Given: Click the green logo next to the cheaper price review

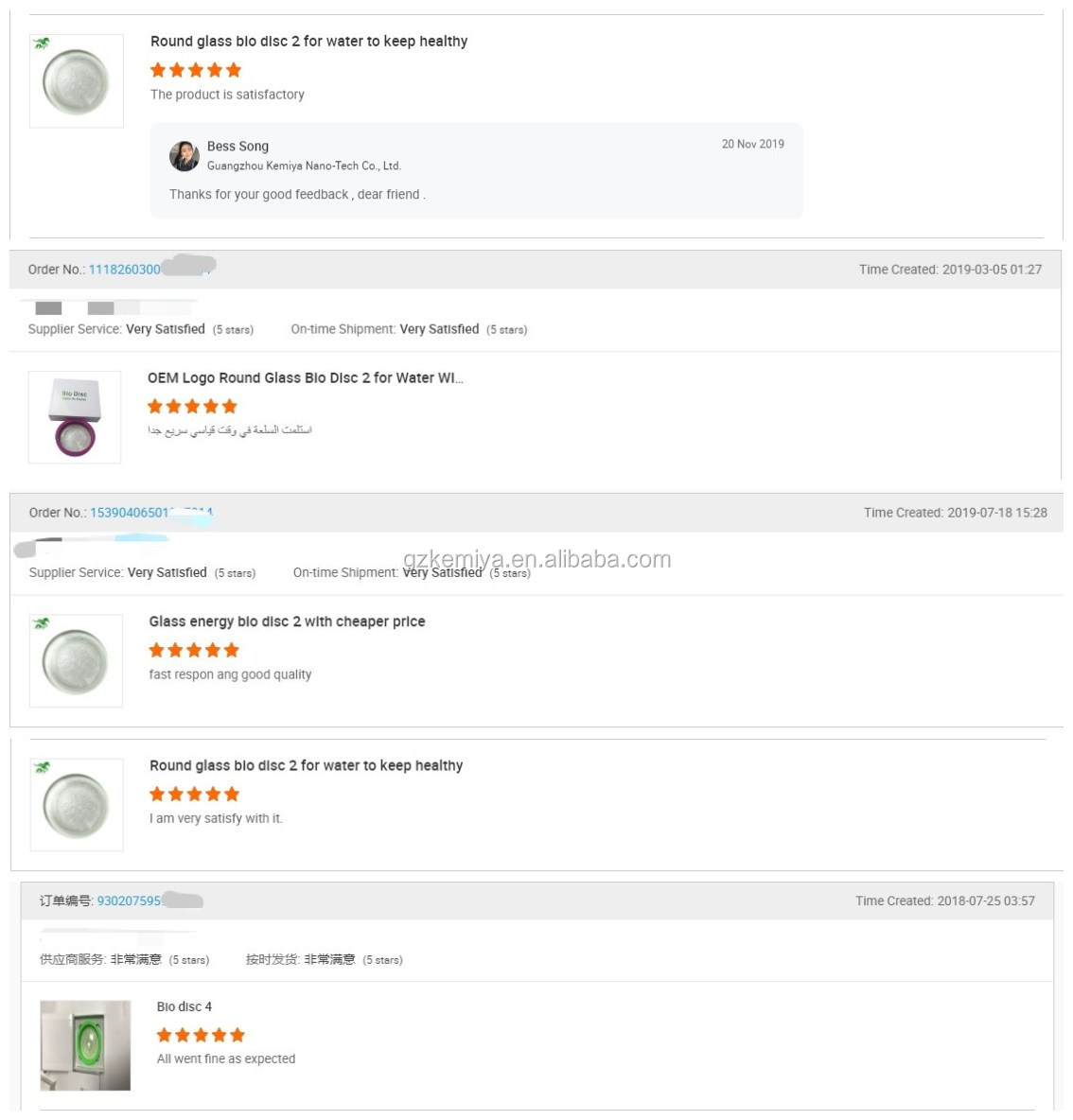Looking at the screenshot, I should (40, 624).
